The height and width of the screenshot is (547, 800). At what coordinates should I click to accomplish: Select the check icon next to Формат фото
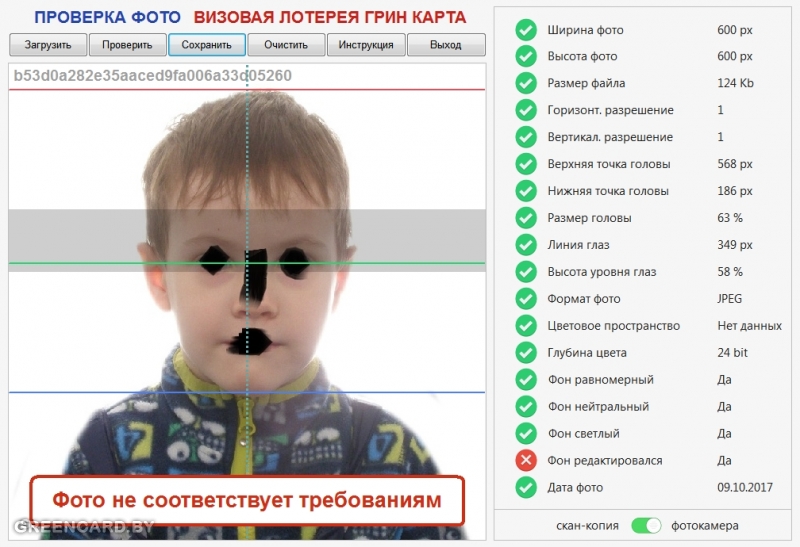pyautogui.click(x=526, y=299)
